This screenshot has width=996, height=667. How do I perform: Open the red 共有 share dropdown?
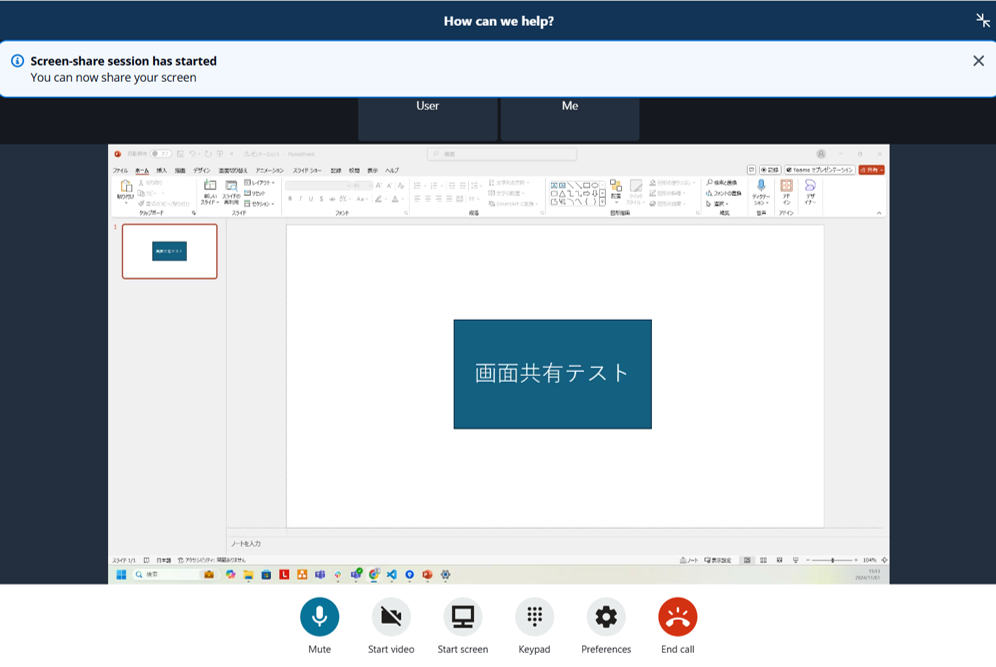click(872, 170)
